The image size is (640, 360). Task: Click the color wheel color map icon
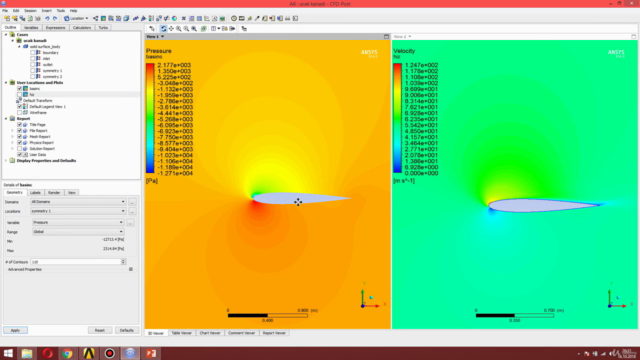pos(174,18)
